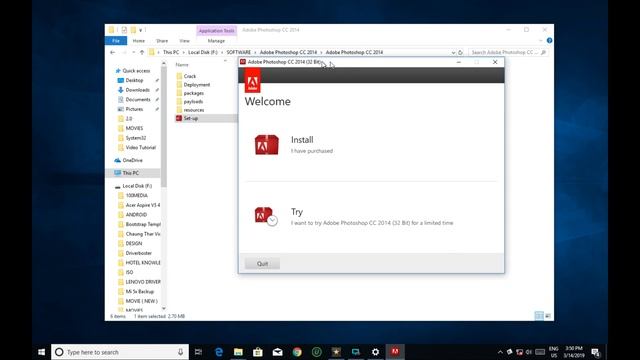
Task: Select System32 folder in Quick access
Action: point(136,138)
